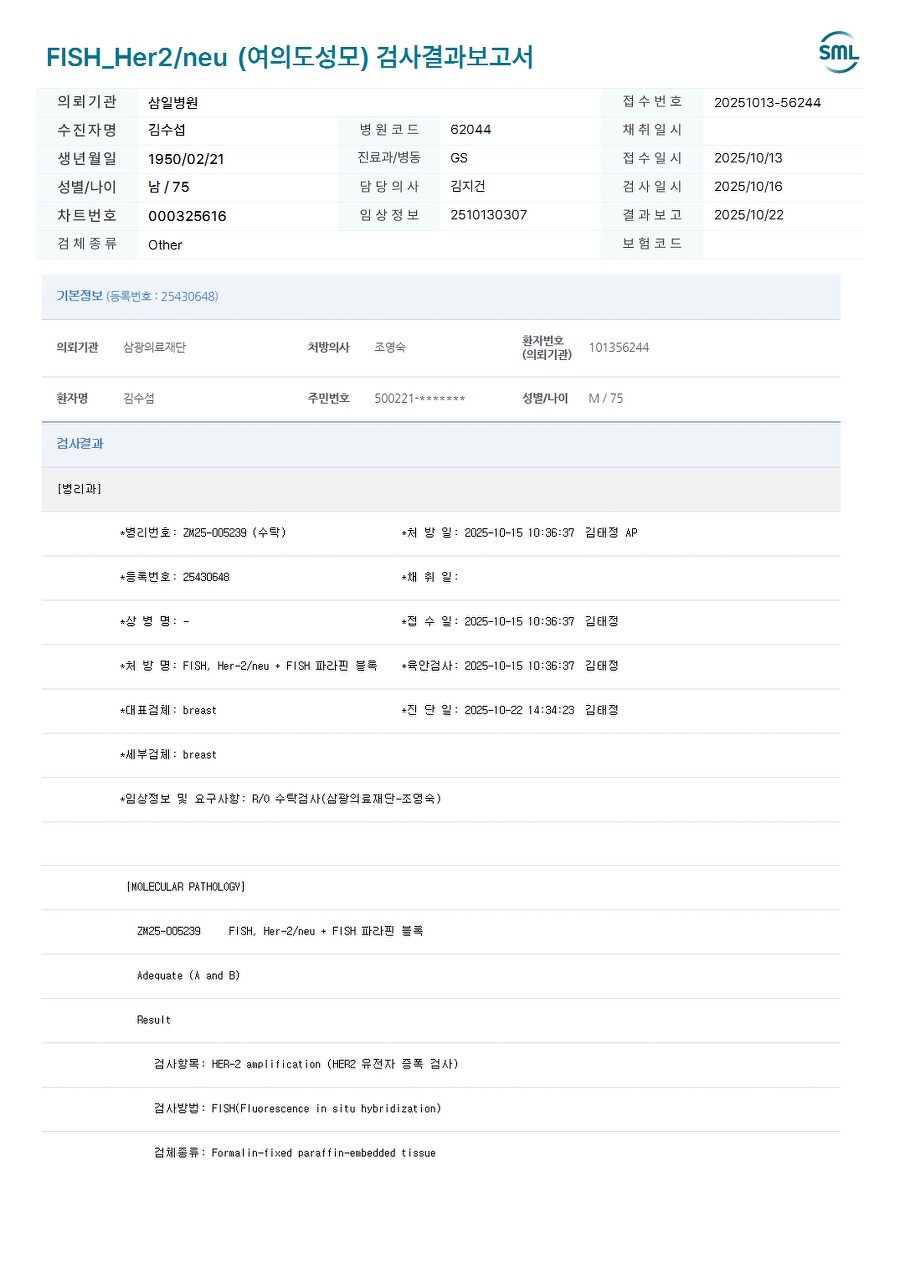Click the SML logo icon

click(839, 52)
